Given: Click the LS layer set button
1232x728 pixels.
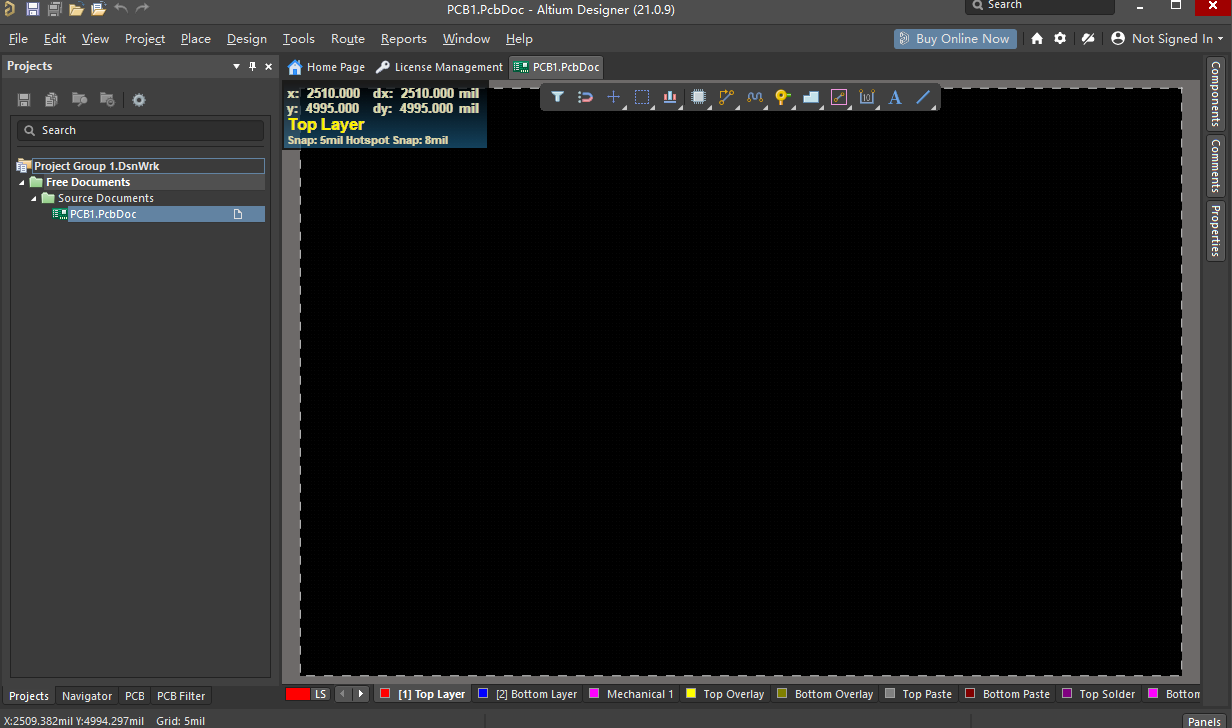Looking at the screenshot, I should [320, 694].
